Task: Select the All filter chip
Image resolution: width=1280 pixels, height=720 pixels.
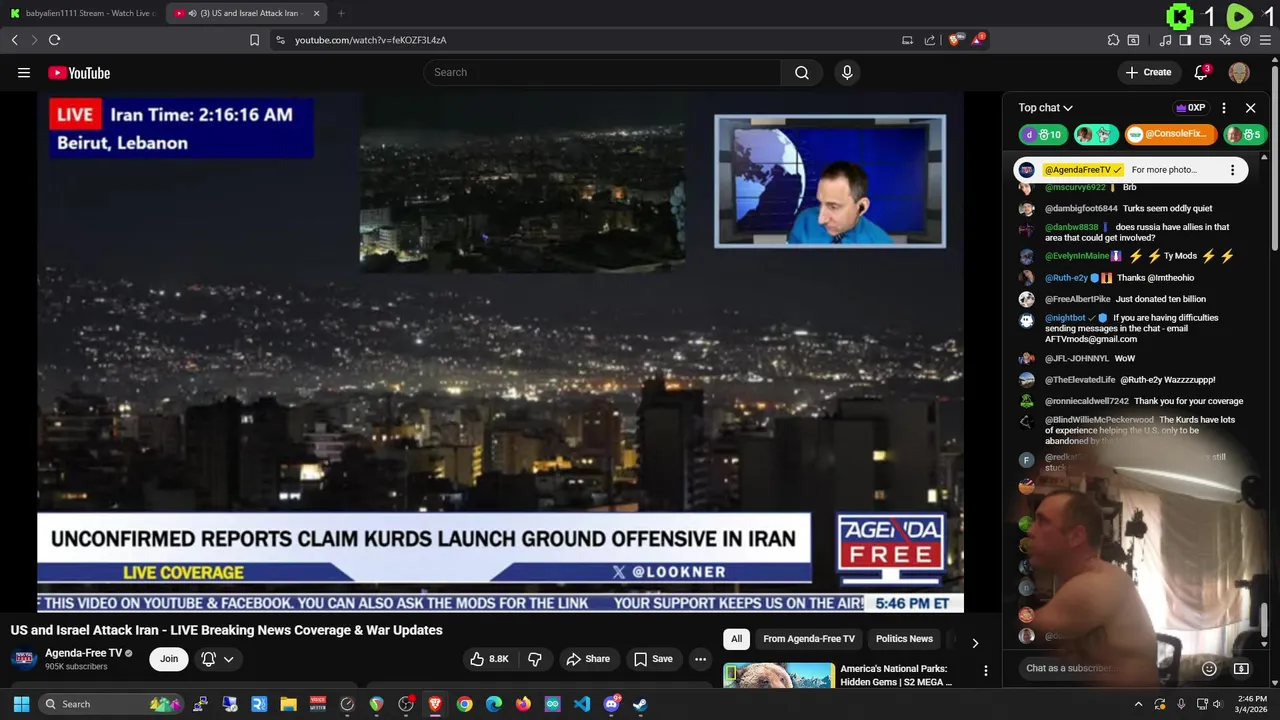Action: (x=736, y=639)
